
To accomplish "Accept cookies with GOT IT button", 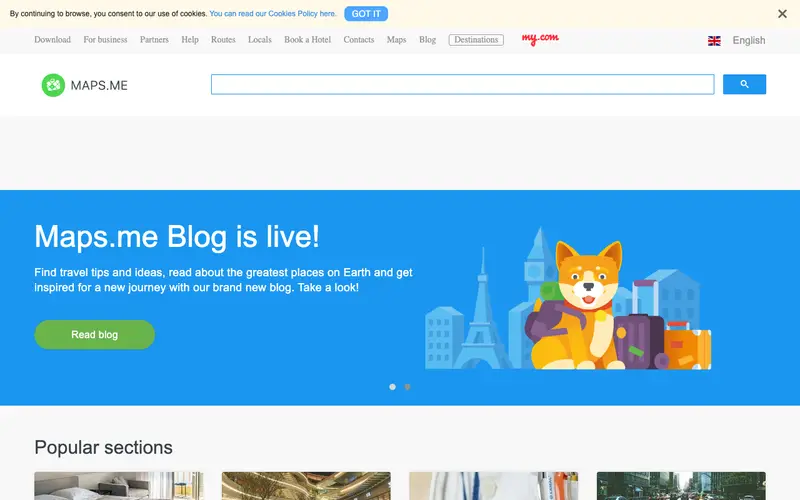I will click(x=366, y=14).
